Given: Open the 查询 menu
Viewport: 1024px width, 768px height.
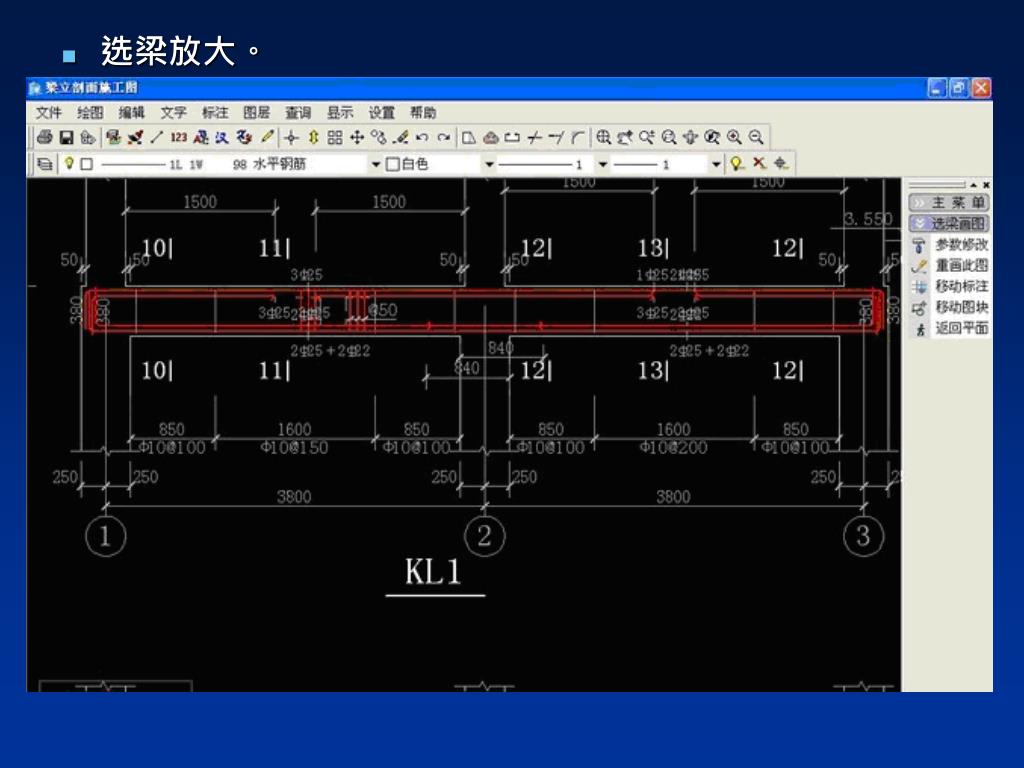Looking at the screenshot, I should tap(298, 112).
